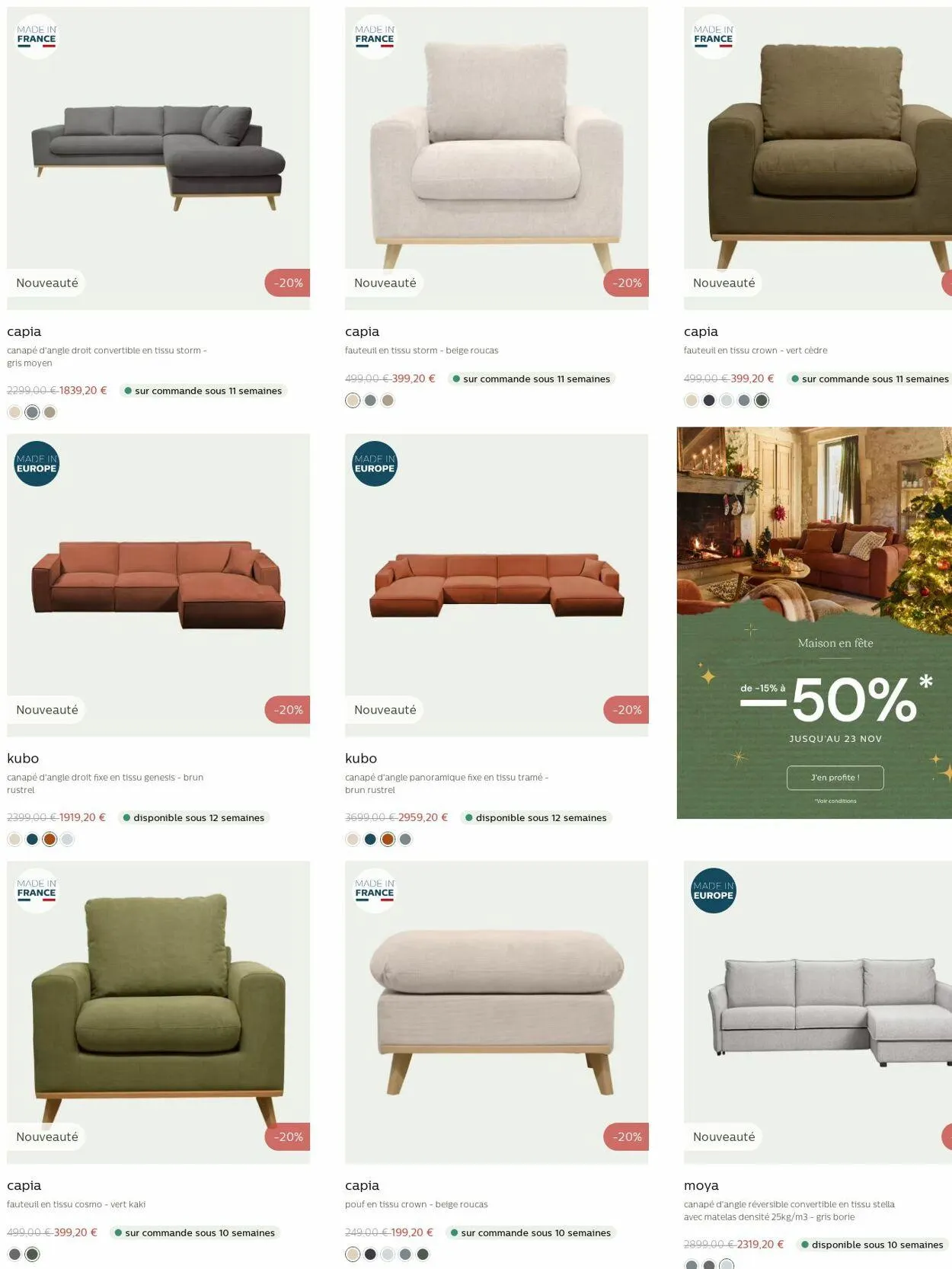Image resolution: width=952 pixels, height=1269 pixels.
Task: Click Nouveauté badge on kubo canapé d'angle droit
Action: coord(47,710)
